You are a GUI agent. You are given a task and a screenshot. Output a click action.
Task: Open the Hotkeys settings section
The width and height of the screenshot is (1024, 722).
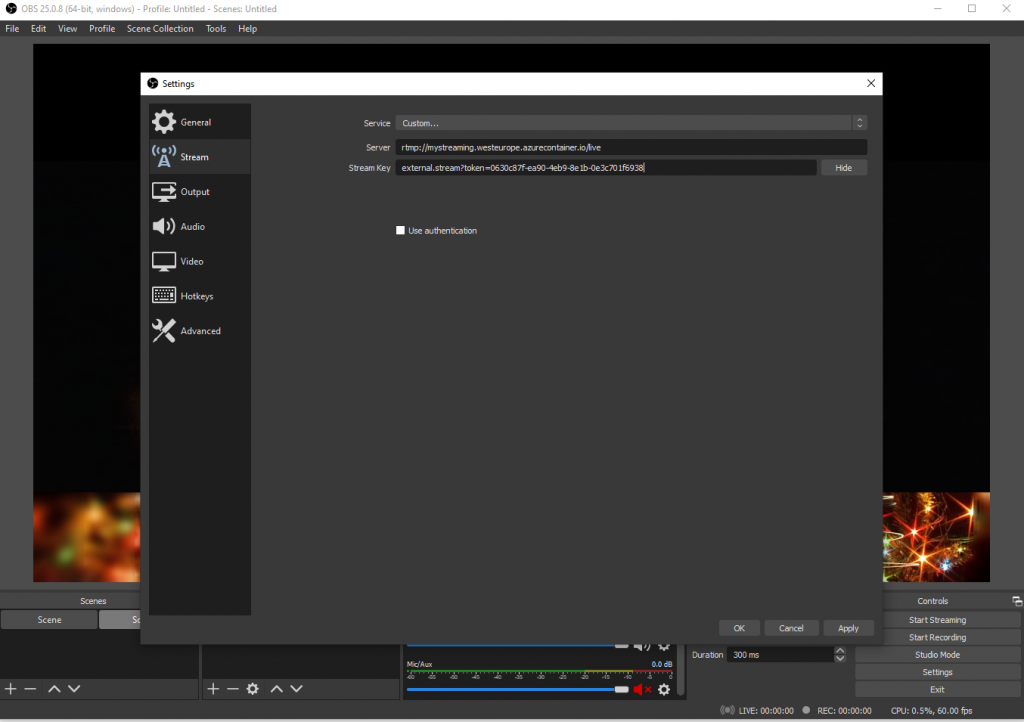196,296
